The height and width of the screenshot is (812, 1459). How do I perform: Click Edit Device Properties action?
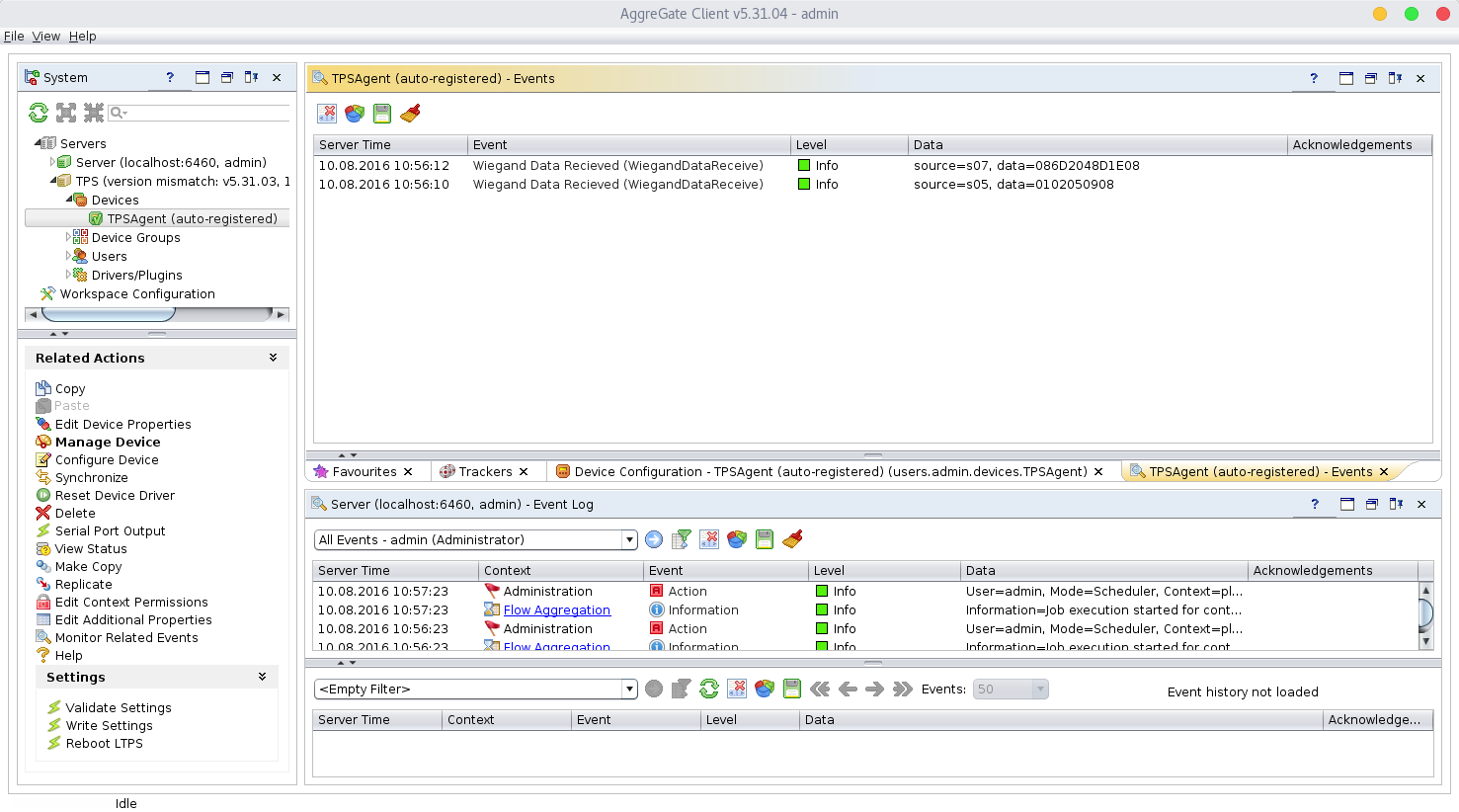point(122,425)
